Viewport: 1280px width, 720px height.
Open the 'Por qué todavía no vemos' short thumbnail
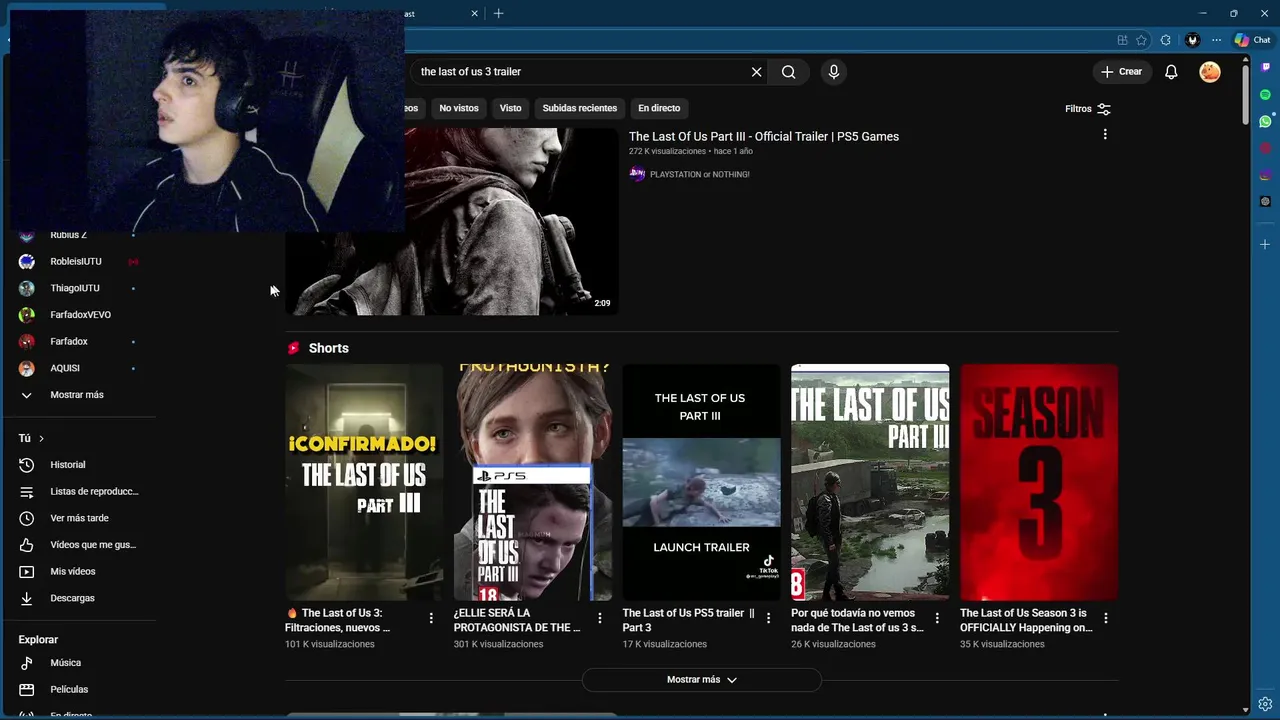tap(870, 482)
